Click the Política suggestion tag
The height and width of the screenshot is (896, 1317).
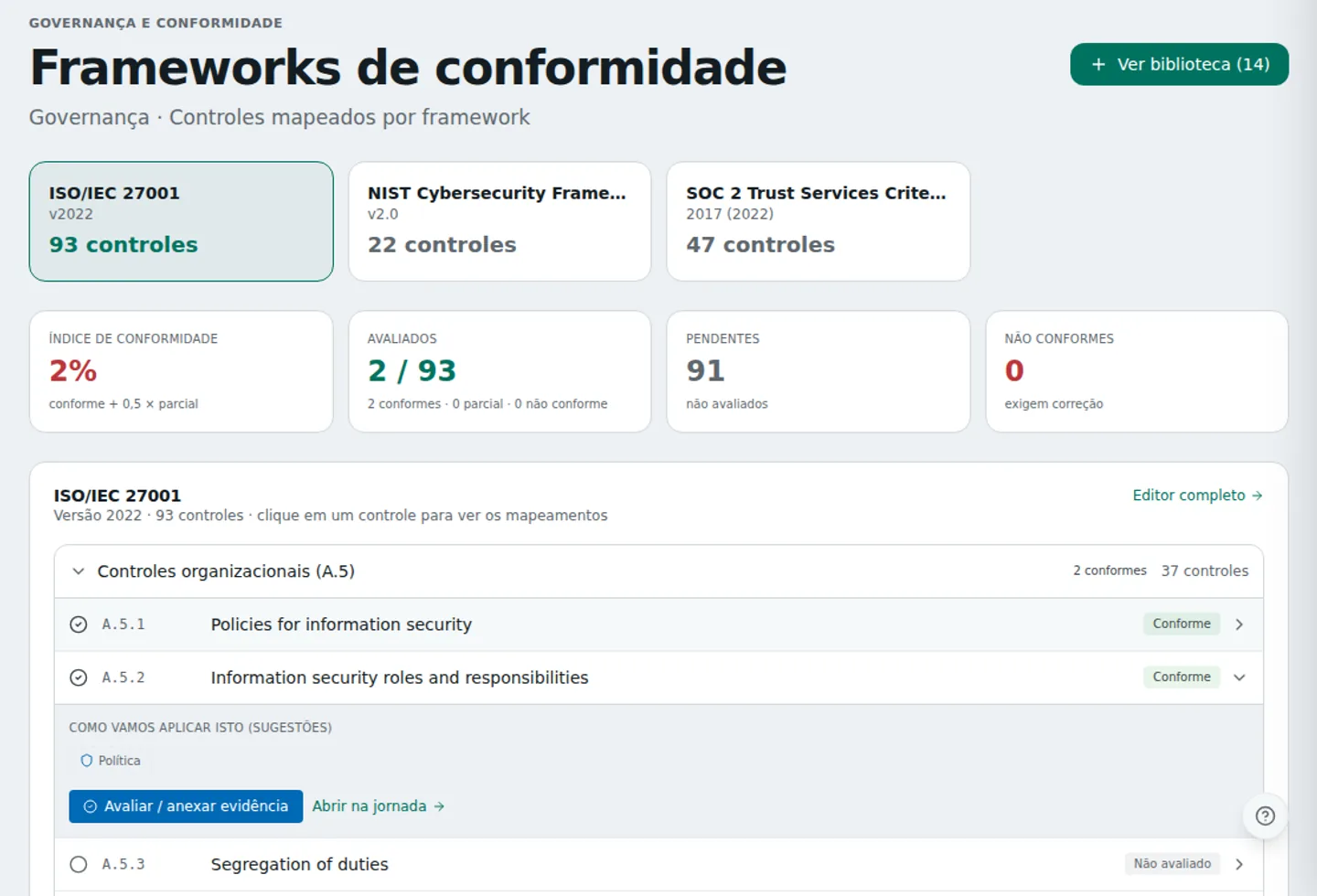[x=111, y=761]
